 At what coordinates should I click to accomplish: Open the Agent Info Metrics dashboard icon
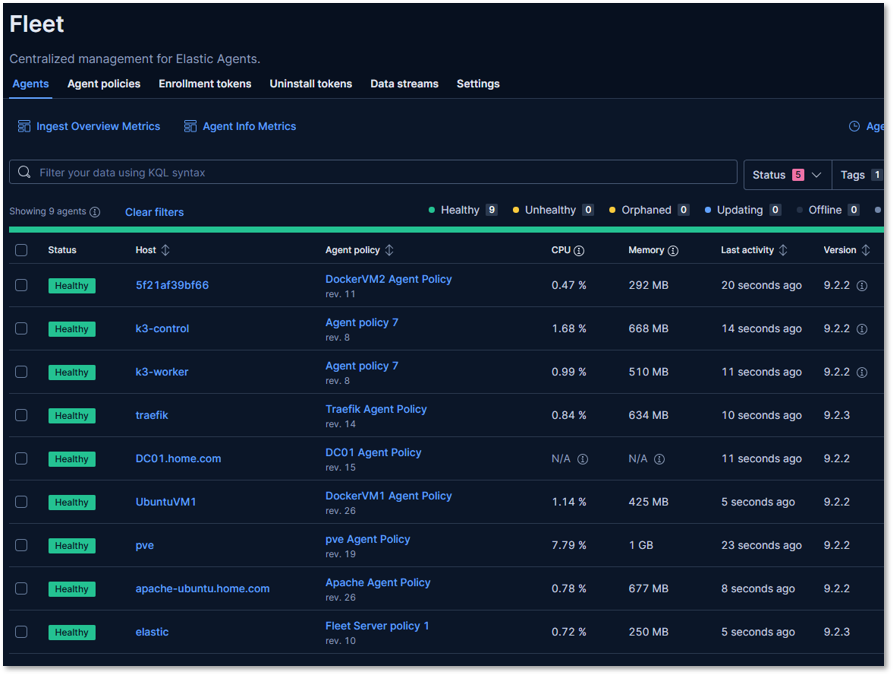[190, 126]
